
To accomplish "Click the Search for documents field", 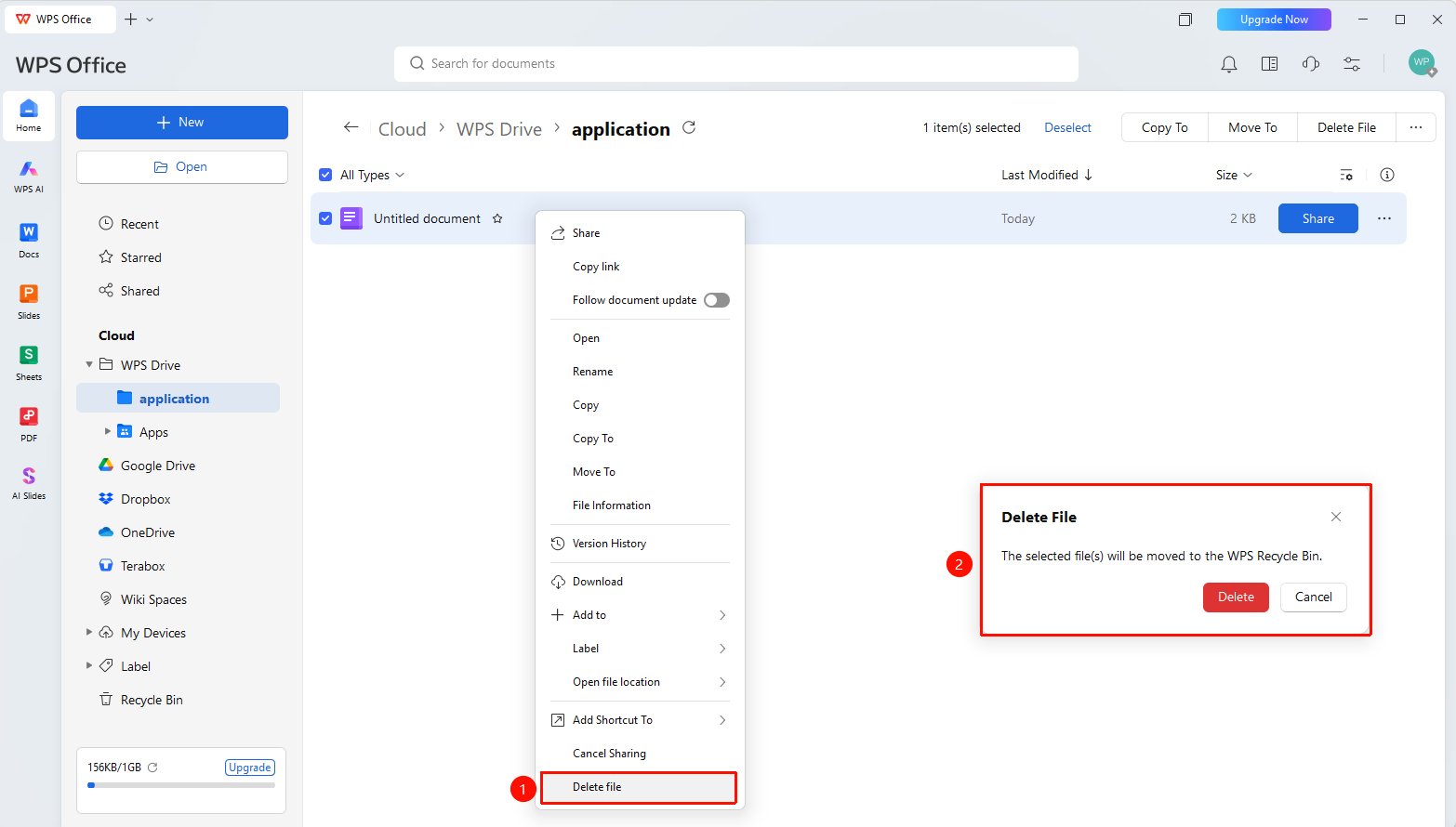I will [x=736, y=63].
